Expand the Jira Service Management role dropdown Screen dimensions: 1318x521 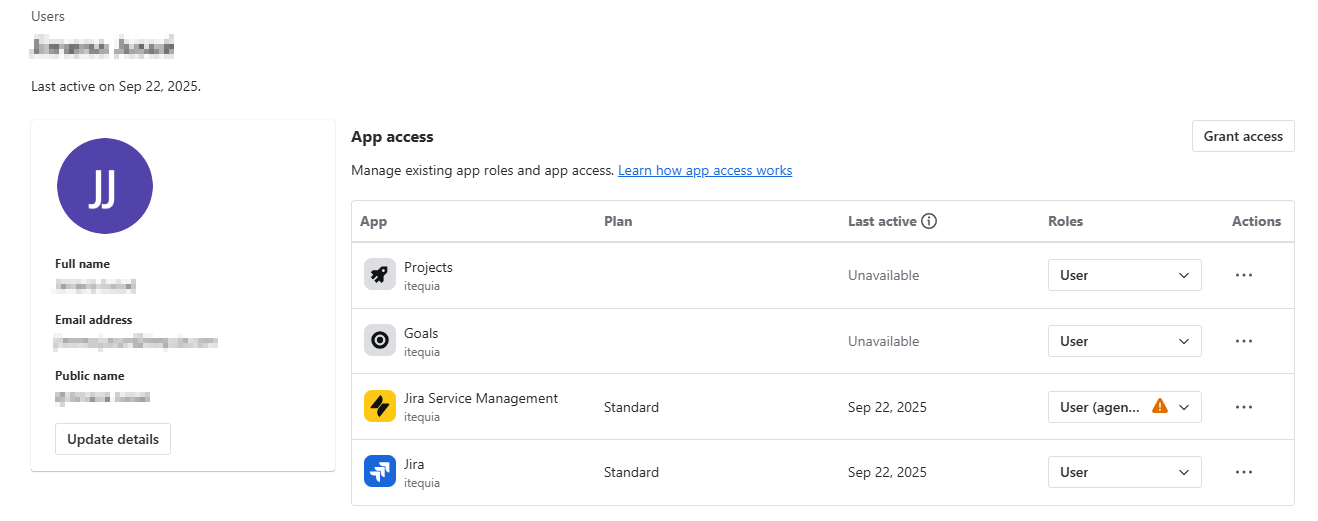point(1125,407)
